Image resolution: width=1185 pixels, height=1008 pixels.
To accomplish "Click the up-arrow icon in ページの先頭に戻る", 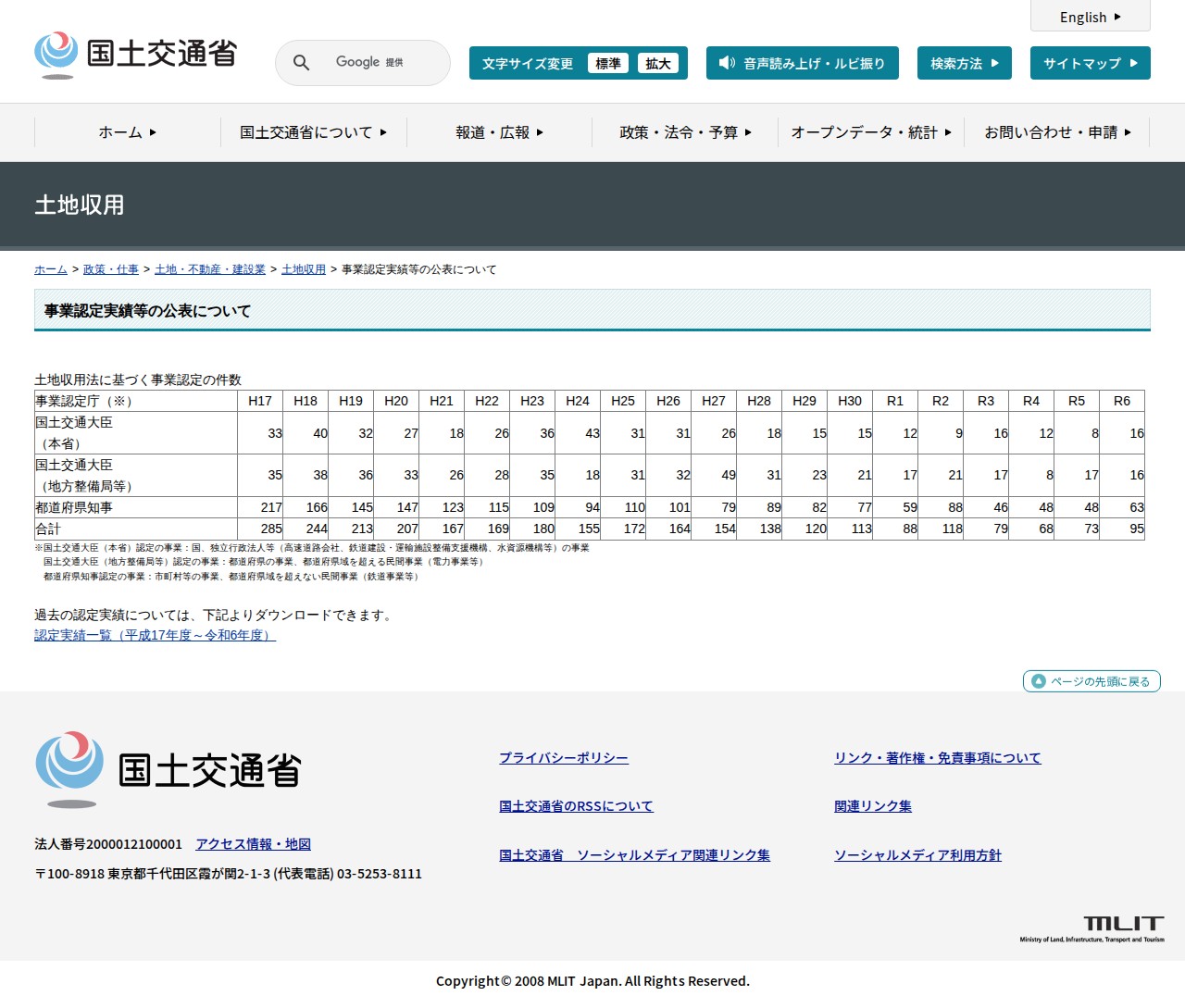I will coord(1039,681).
